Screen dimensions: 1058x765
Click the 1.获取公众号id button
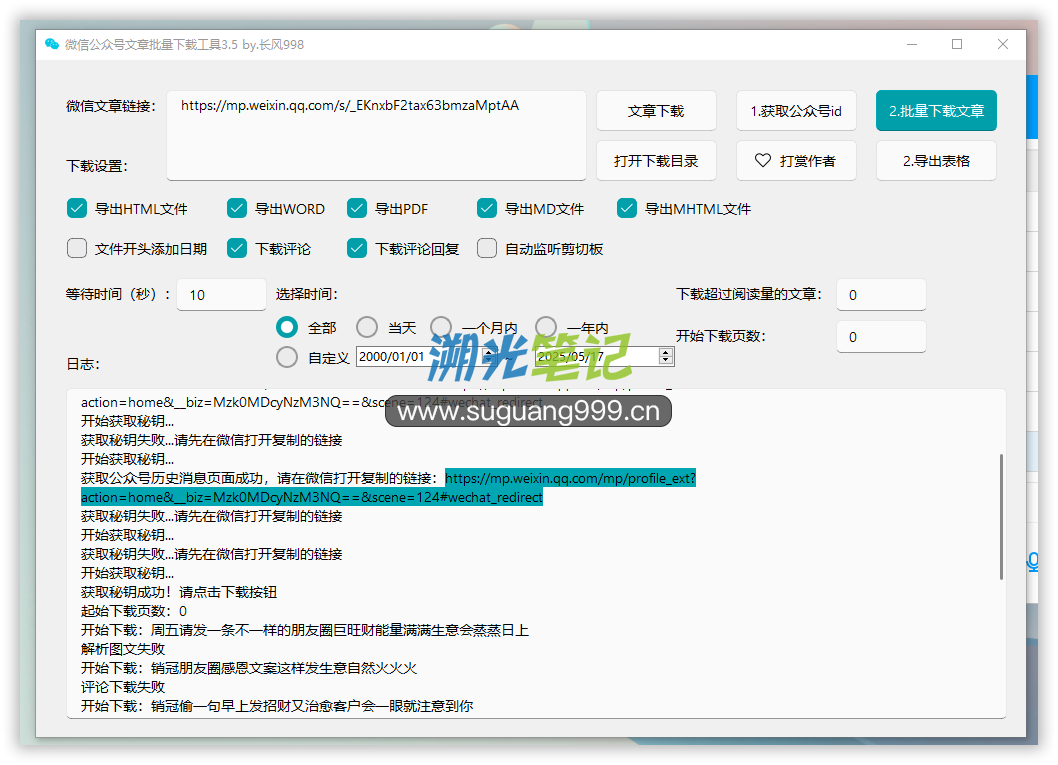click(796, 111)
